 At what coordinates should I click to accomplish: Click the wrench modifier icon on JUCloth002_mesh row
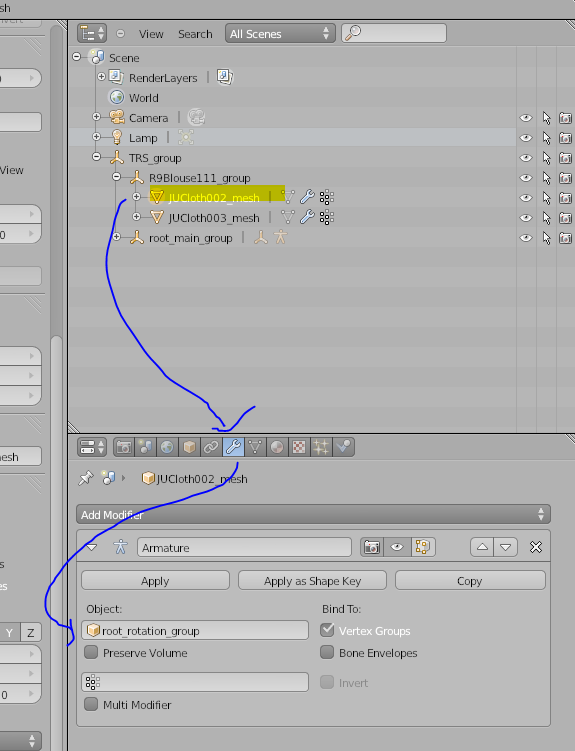pyautogui.click(x=307, y=197)
